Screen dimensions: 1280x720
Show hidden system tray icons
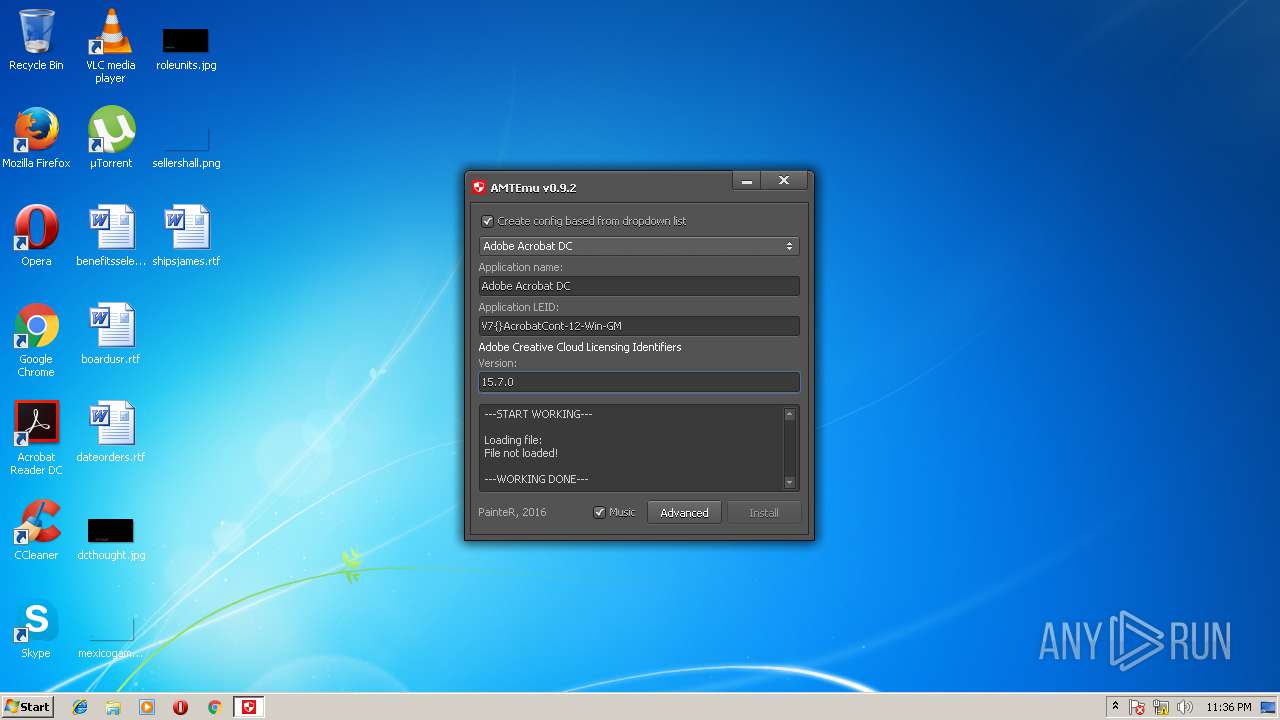tap(1115, 706)
